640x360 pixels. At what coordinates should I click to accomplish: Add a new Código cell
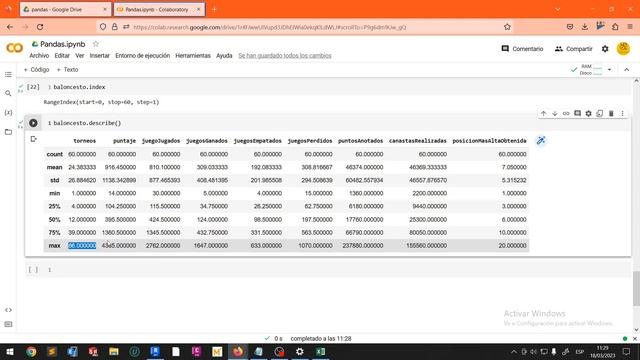[36, 70]
